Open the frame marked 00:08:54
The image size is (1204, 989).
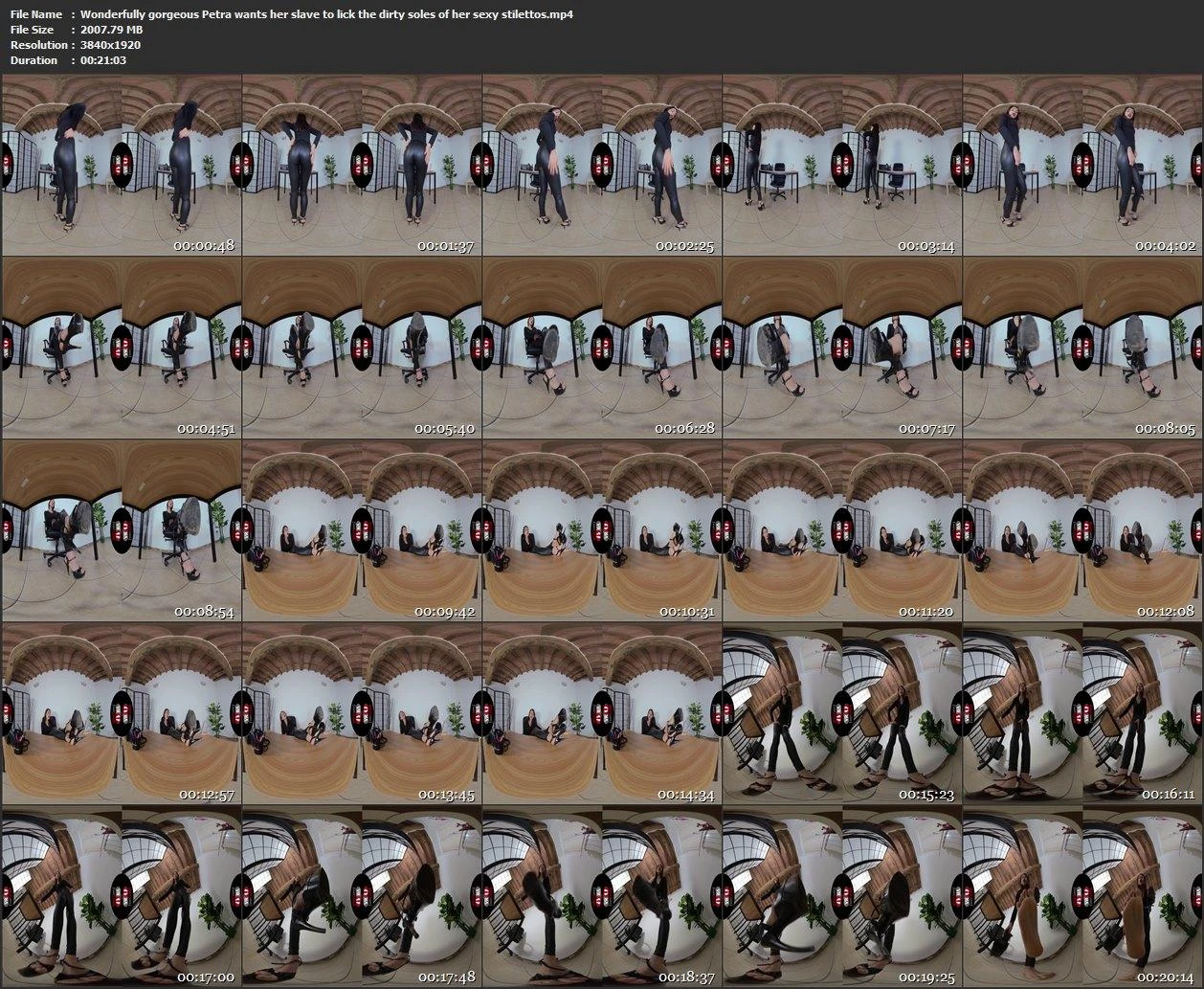[x=121, y=530]
